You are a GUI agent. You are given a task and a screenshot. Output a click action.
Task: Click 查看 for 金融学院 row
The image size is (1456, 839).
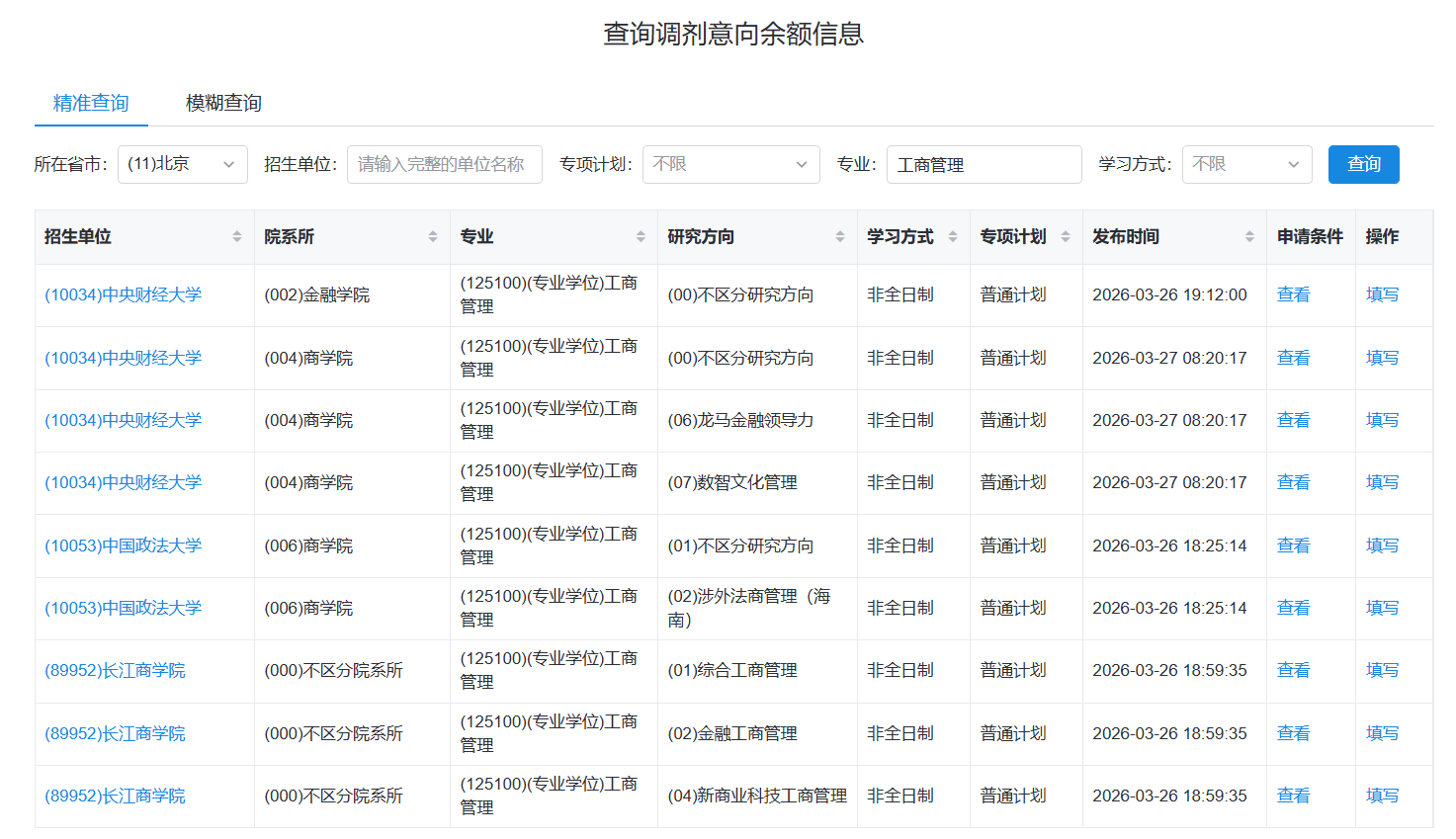click(1293, 294)
